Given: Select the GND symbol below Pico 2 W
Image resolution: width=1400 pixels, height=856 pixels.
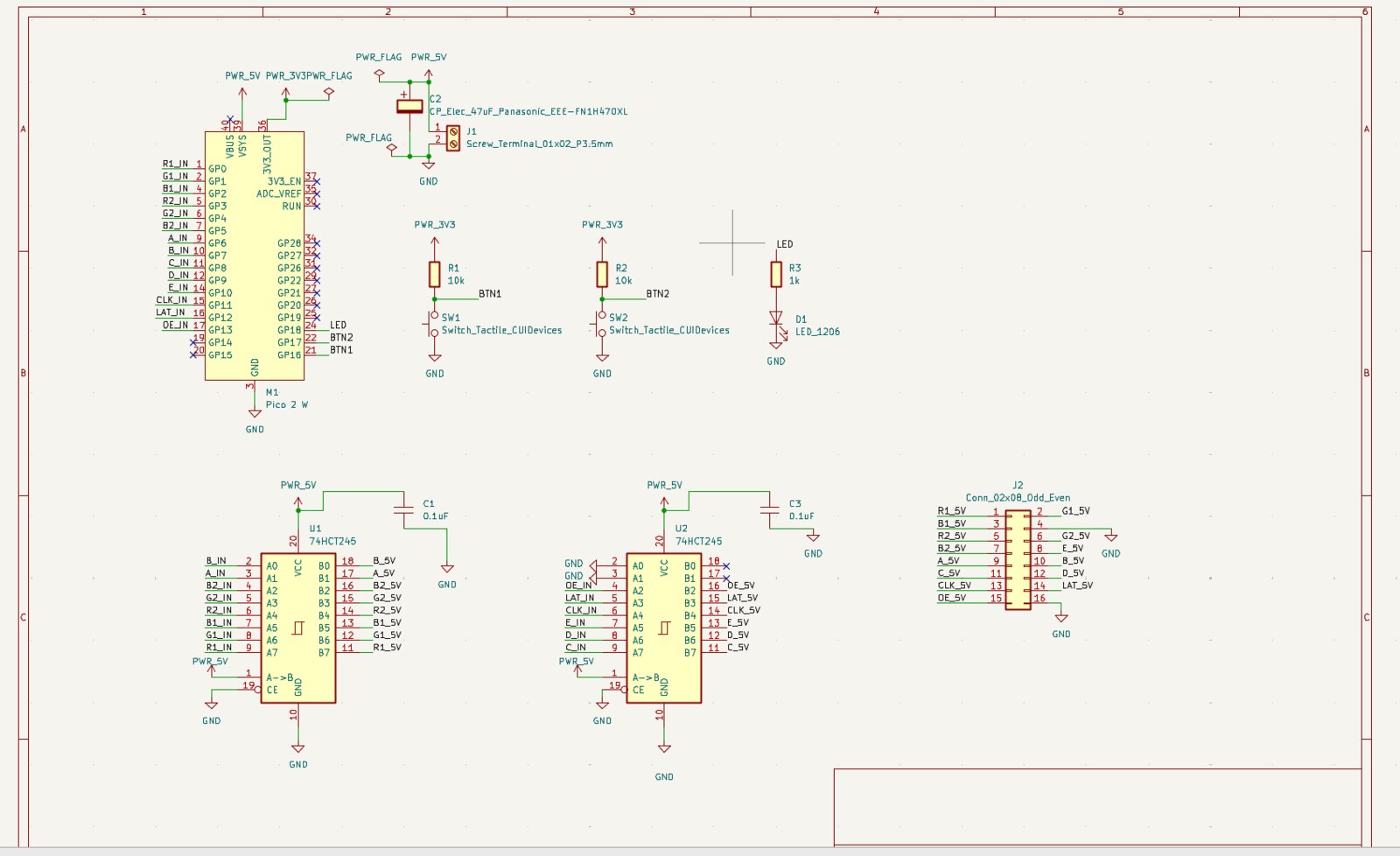Looking at the screenshot, I should [255, 413].
